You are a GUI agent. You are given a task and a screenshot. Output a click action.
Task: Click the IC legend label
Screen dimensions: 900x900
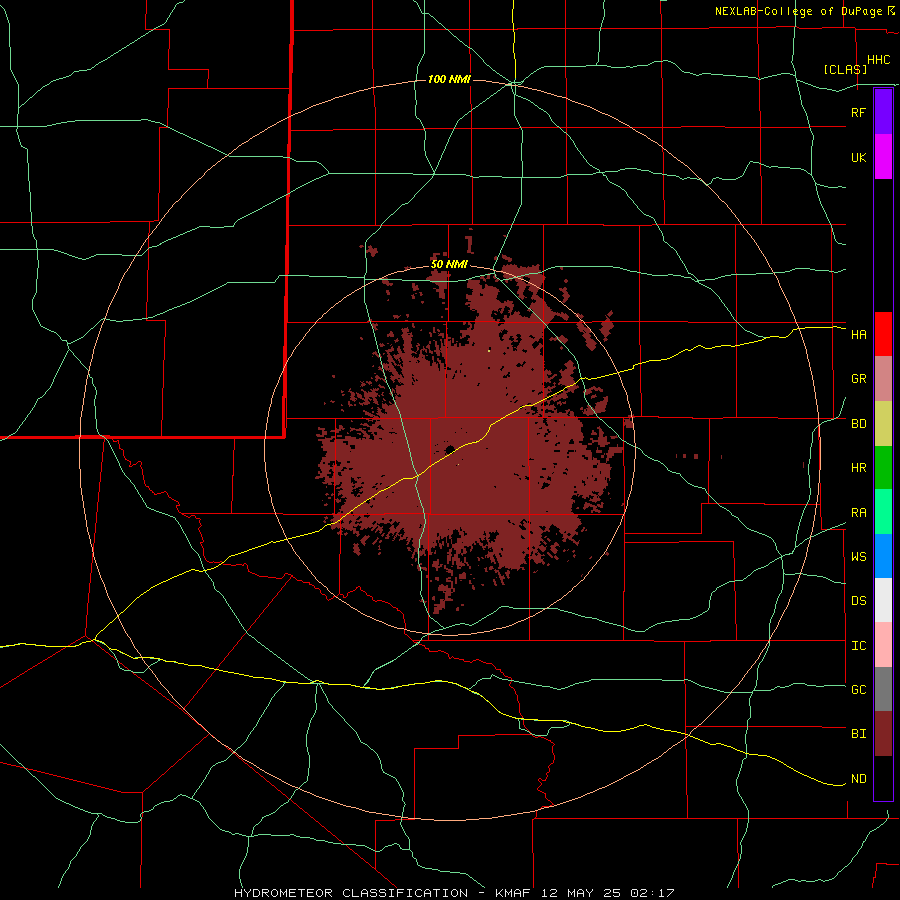858,646
